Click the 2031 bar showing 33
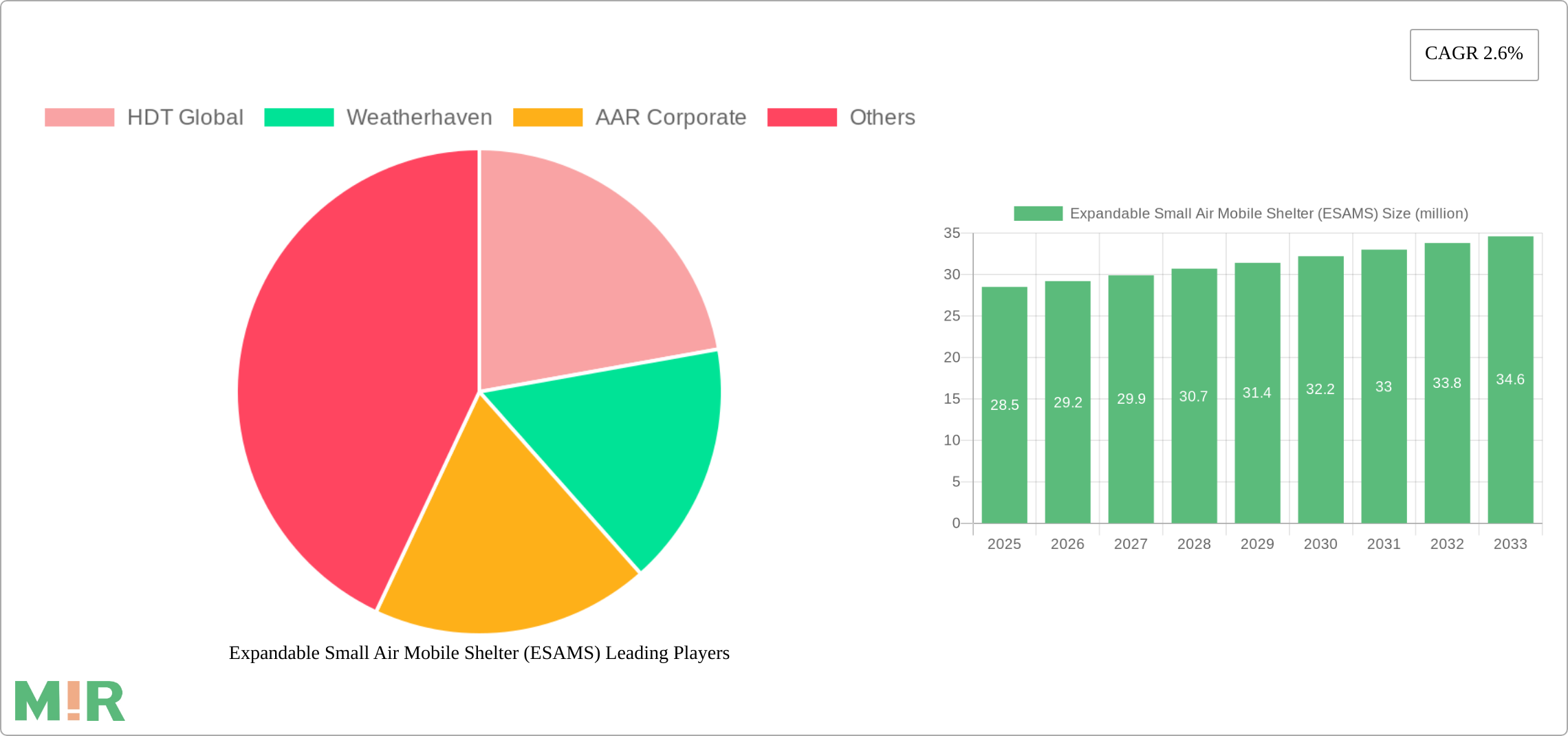The height and width of the screenshot is (736, 1568). coord(1384,387)
